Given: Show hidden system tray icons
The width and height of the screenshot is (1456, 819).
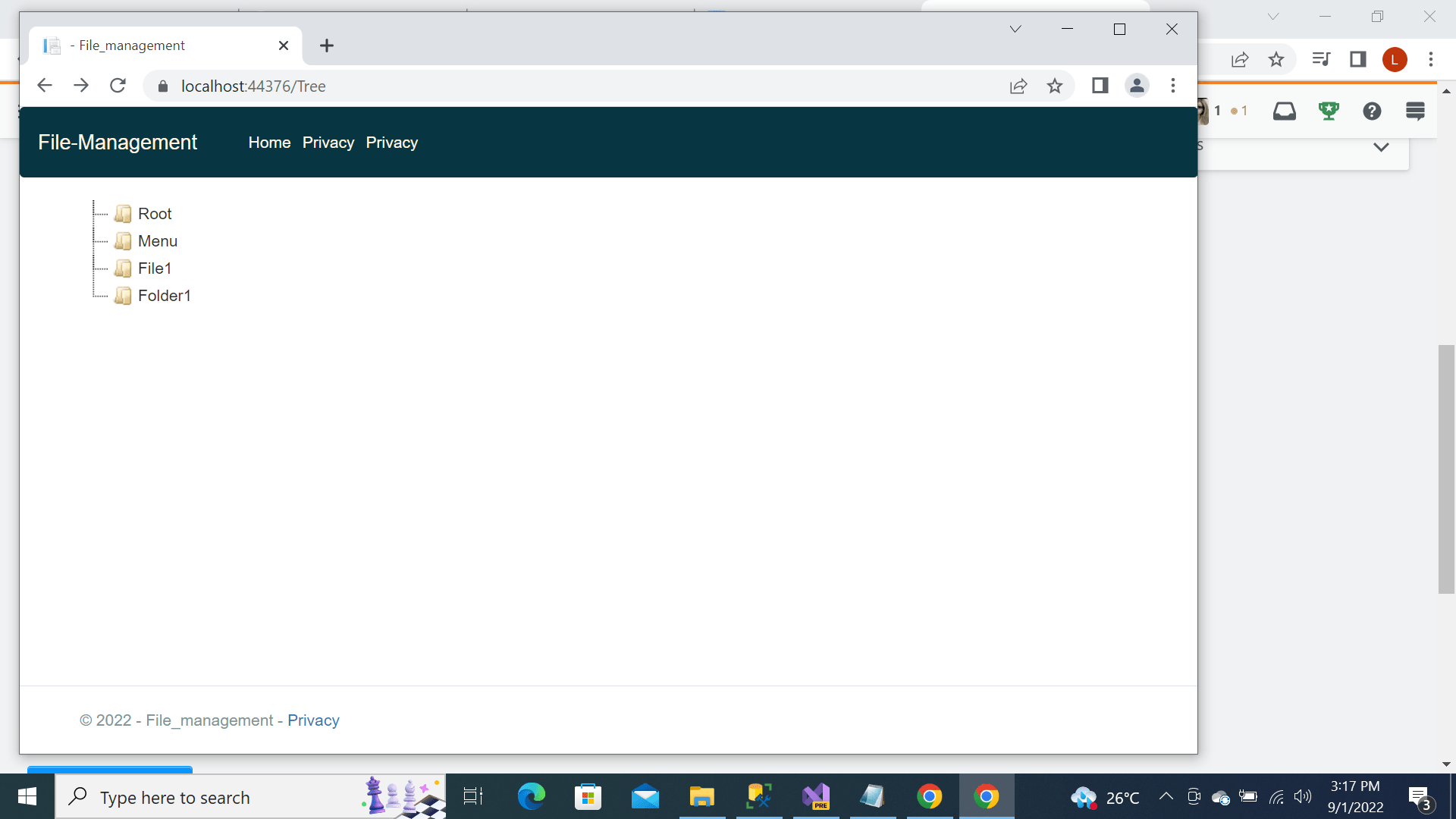Looking at the screenshot, I should 1166,796.
